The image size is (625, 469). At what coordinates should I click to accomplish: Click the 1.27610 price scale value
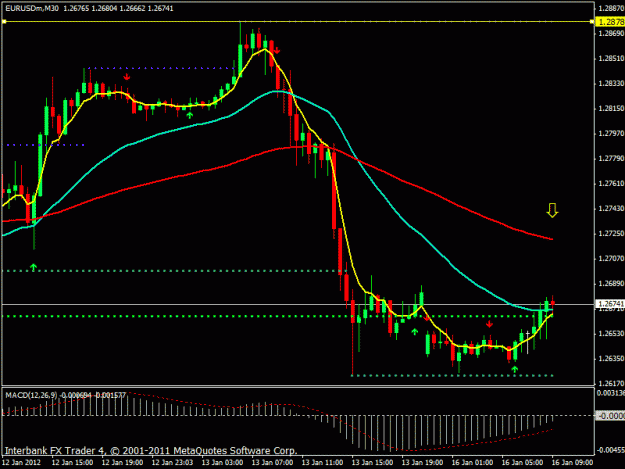tap(611, 184)
